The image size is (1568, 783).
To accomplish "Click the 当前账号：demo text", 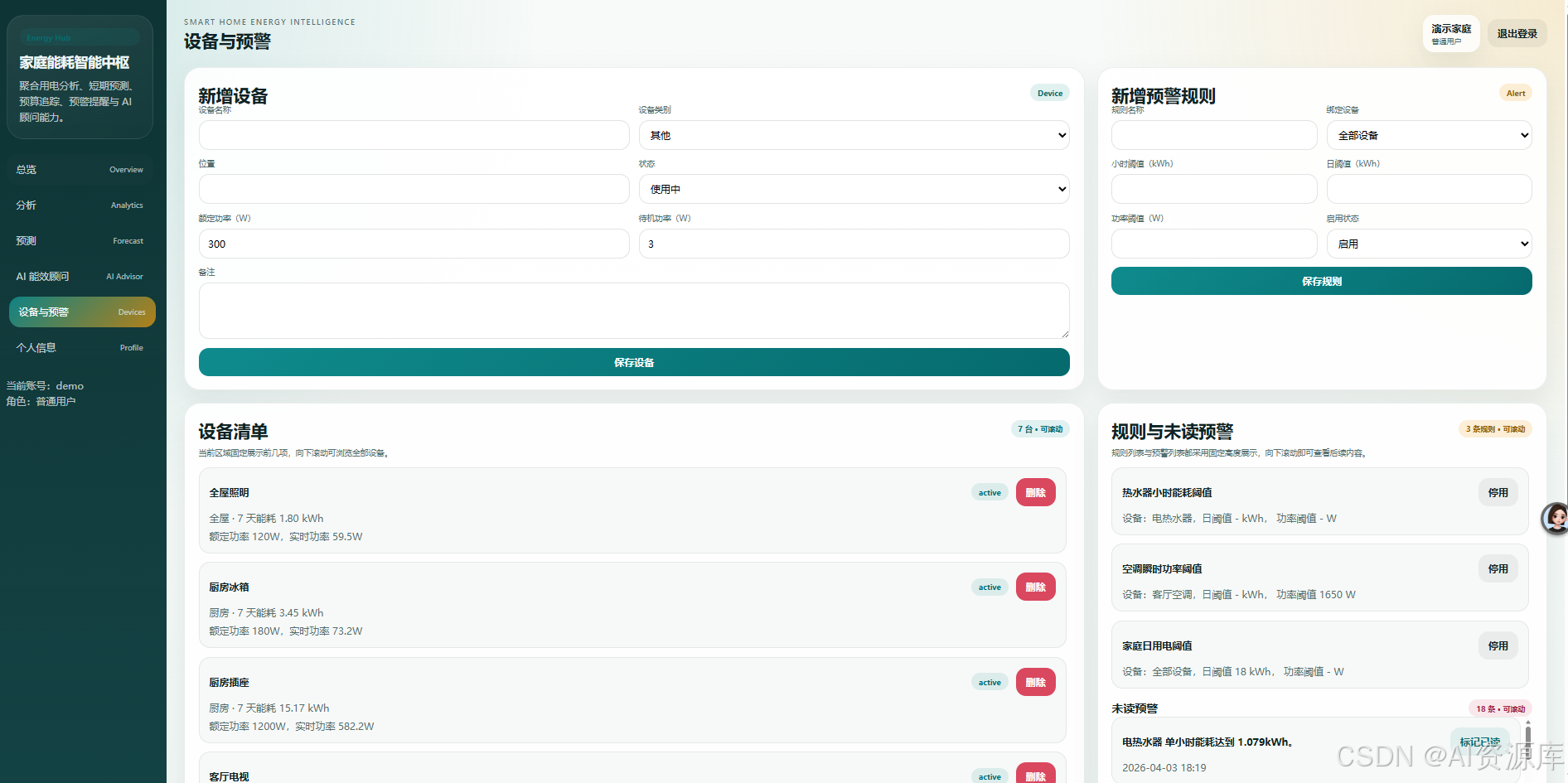I will pos(45,385).
